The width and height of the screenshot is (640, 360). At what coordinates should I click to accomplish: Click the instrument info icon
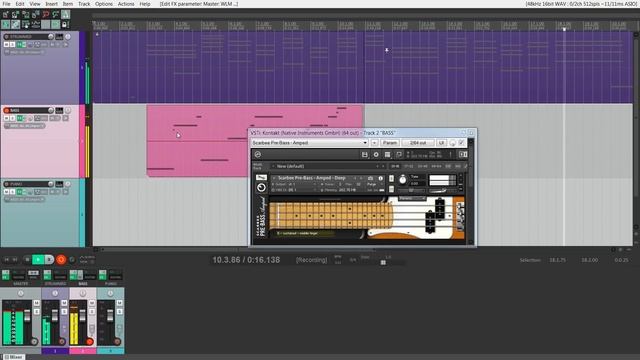pos(380,178)
